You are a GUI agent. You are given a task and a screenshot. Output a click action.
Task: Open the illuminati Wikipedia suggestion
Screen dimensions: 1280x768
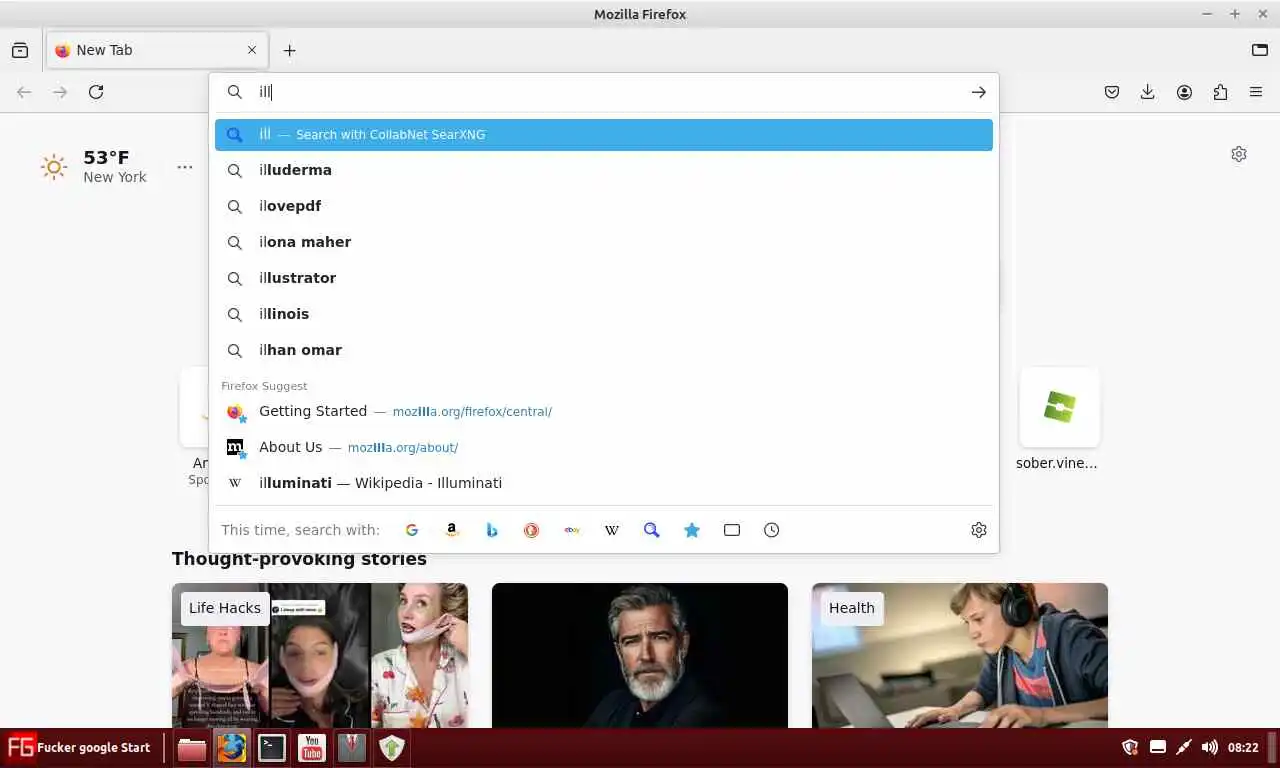(x=604, y=483)
